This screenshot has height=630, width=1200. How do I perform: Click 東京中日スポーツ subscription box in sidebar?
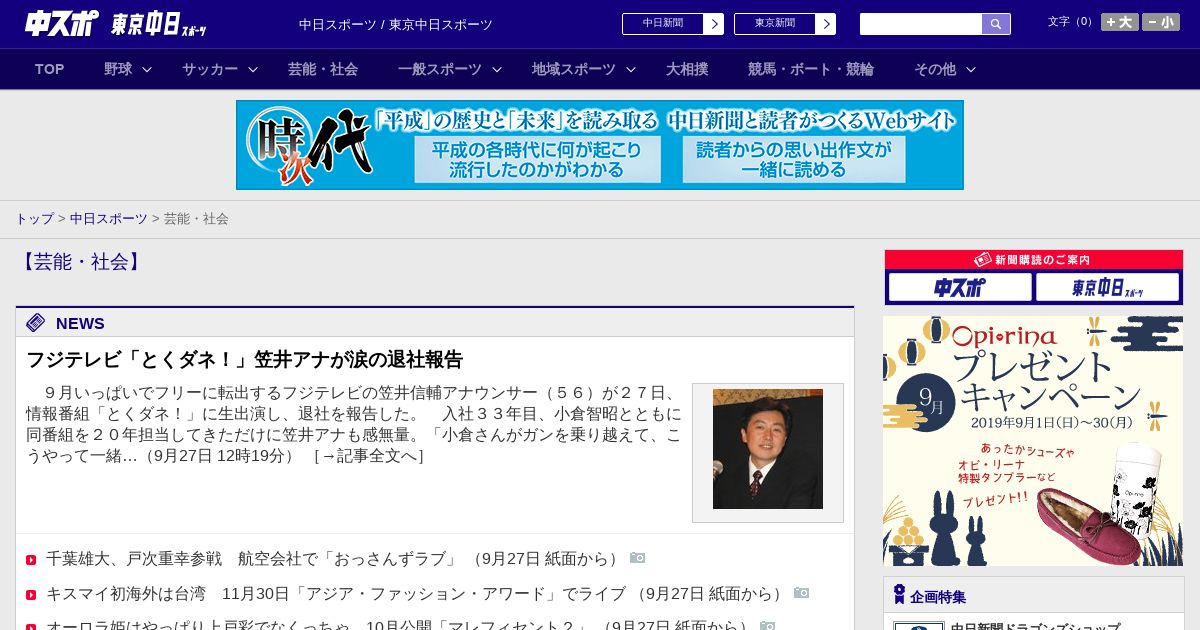coord(1108,288)
